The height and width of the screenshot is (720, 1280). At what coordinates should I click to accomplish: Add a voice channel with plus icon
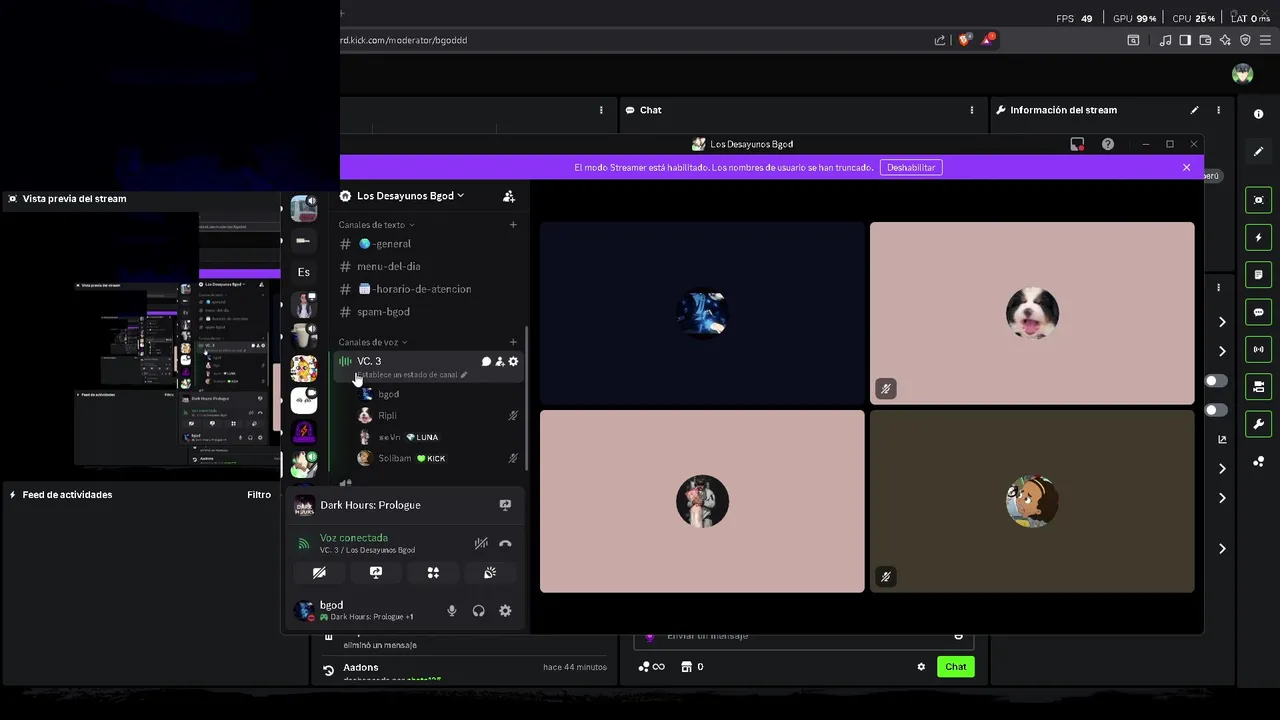(513, 342)
